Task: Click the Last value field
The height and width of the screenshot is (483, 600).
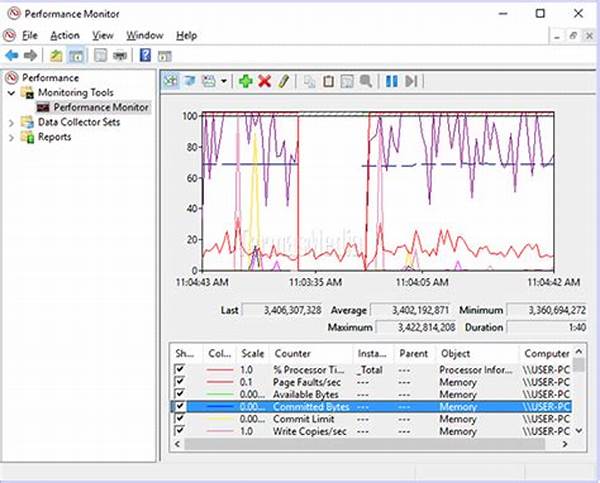Action: [x=282, y=310]
